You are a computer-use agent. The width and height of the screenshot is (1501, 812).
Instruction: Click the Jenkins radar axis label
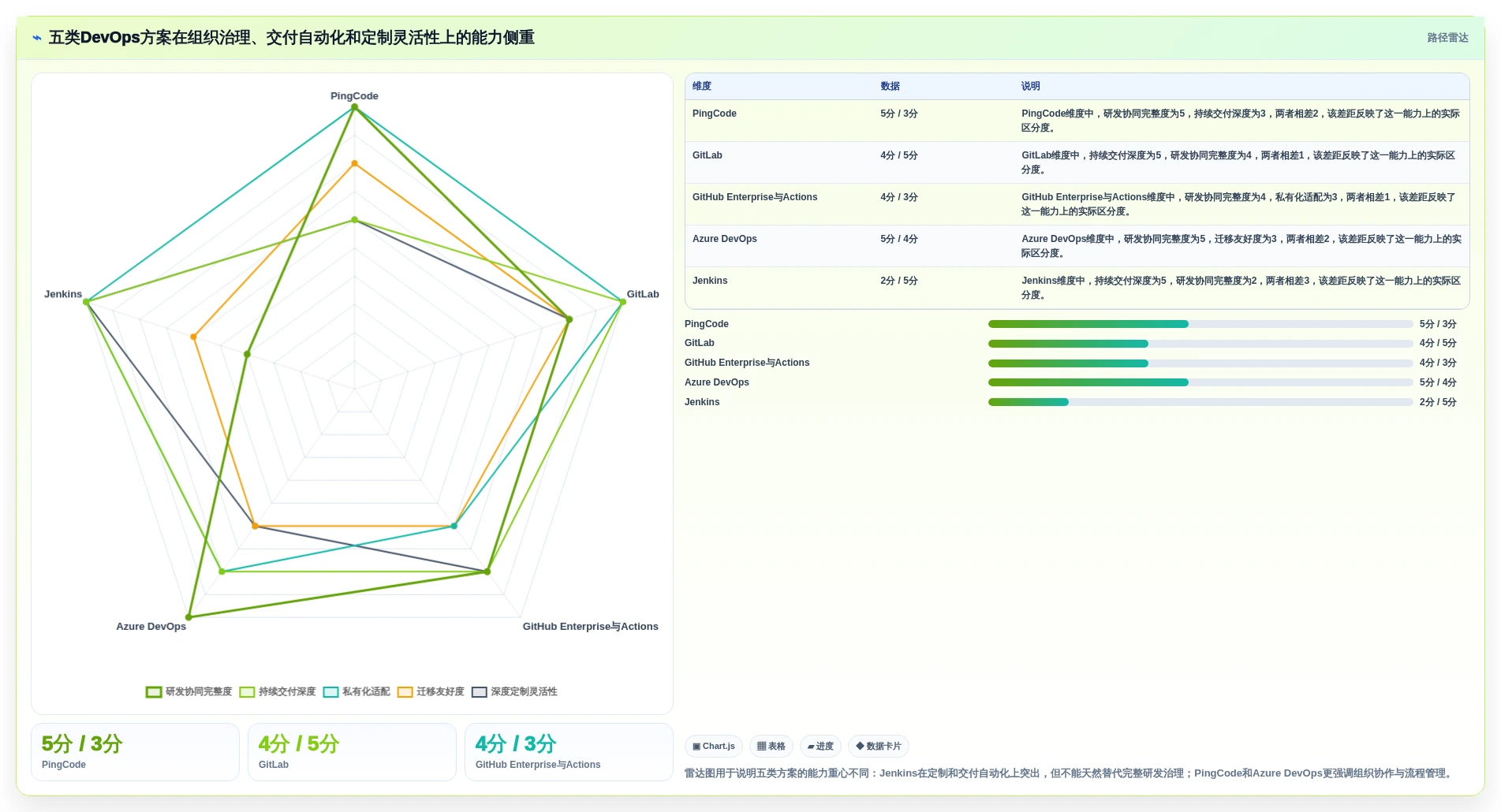click(x=63, y=294)
